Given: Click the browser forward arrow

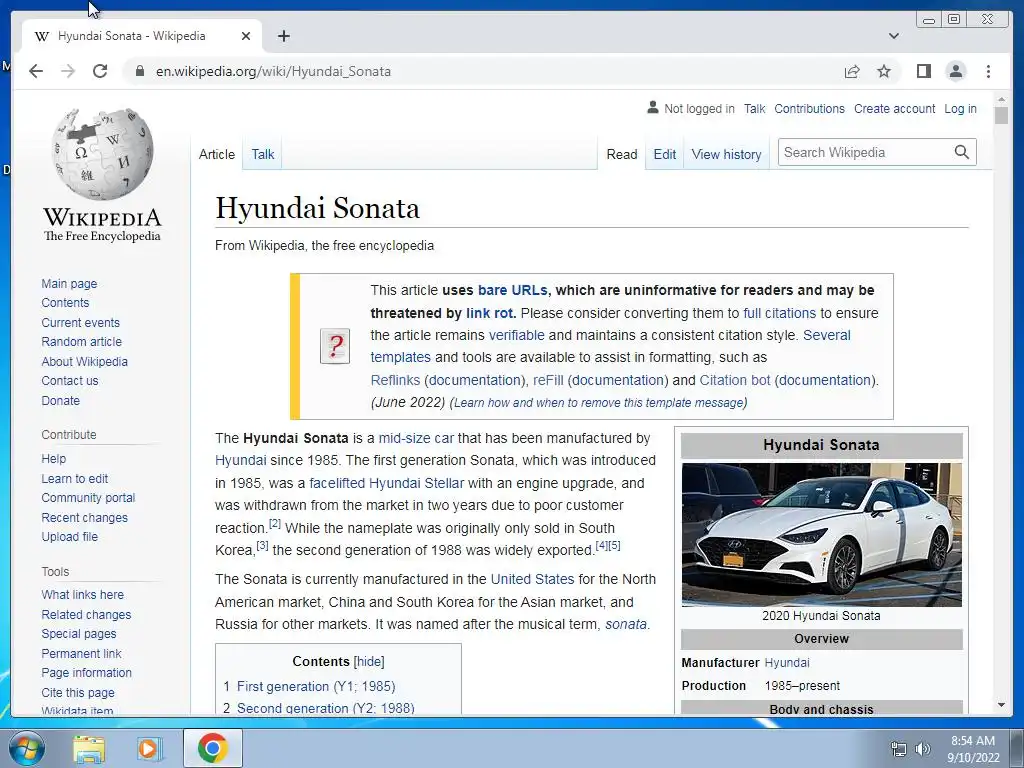Looking at the screenshot, I should (68, 71).
